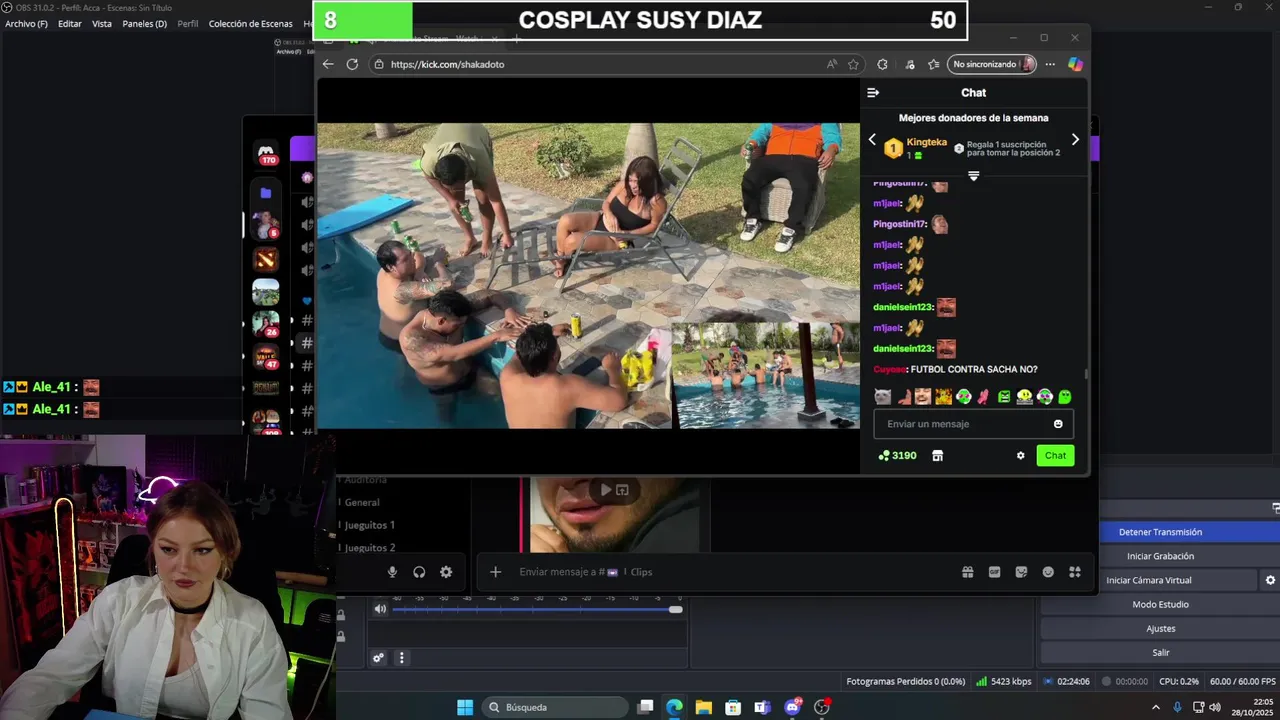Go back in the browser
This screenshot has width=1280, height=720.
328,64
